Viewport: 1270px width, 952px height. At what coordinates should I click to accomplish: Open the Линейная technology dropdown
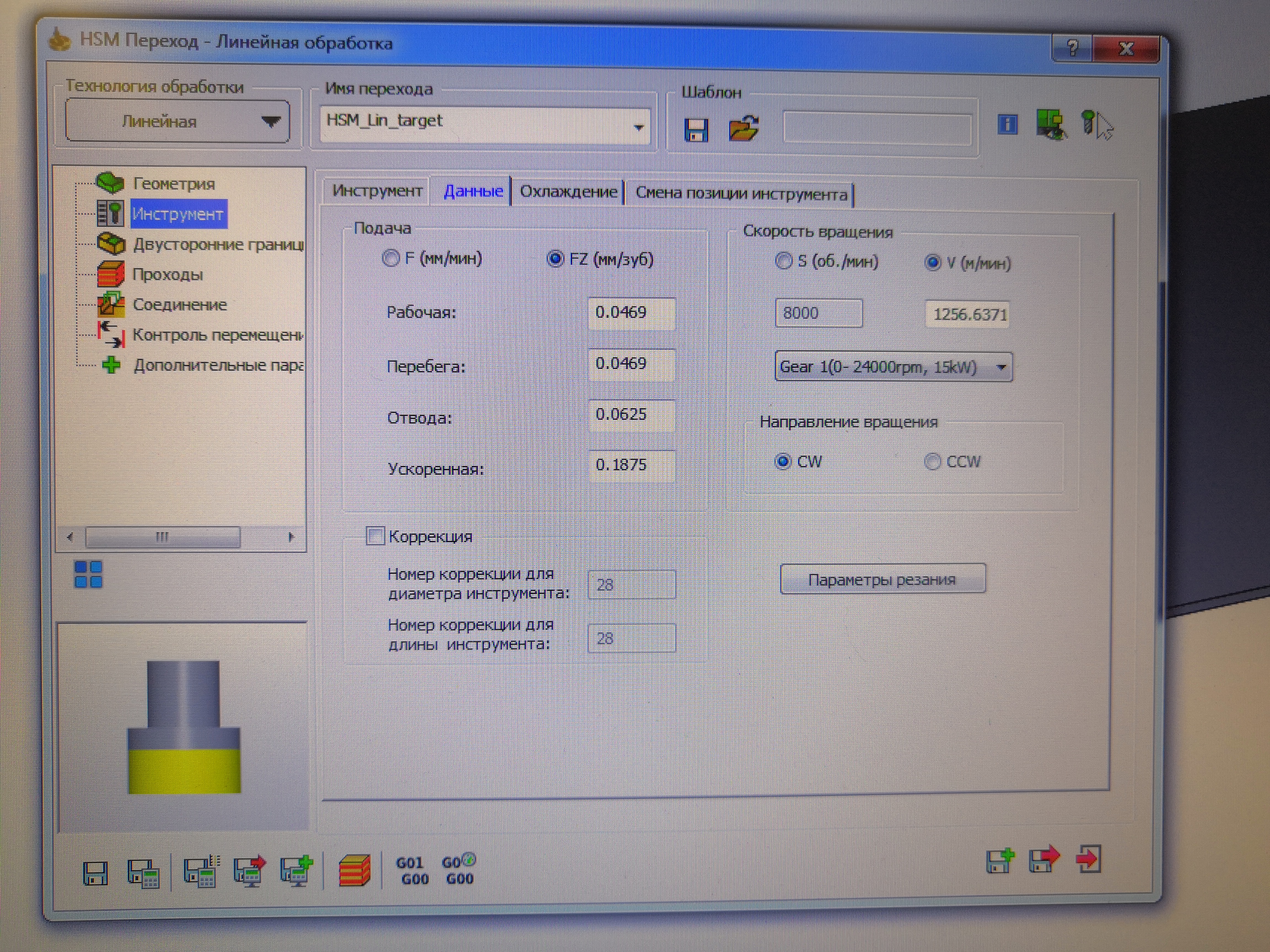tap(177, 122)
